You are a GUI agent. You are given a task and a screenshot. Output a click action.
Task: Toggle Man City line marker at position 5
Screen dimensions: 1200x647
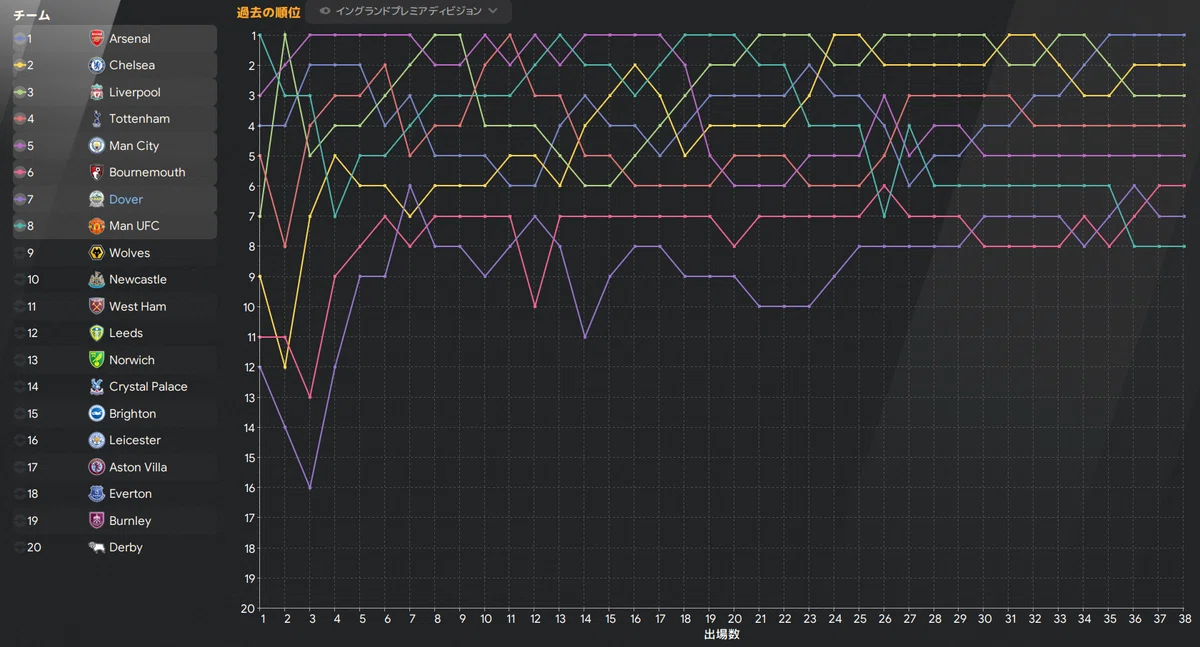pos(20,145)
